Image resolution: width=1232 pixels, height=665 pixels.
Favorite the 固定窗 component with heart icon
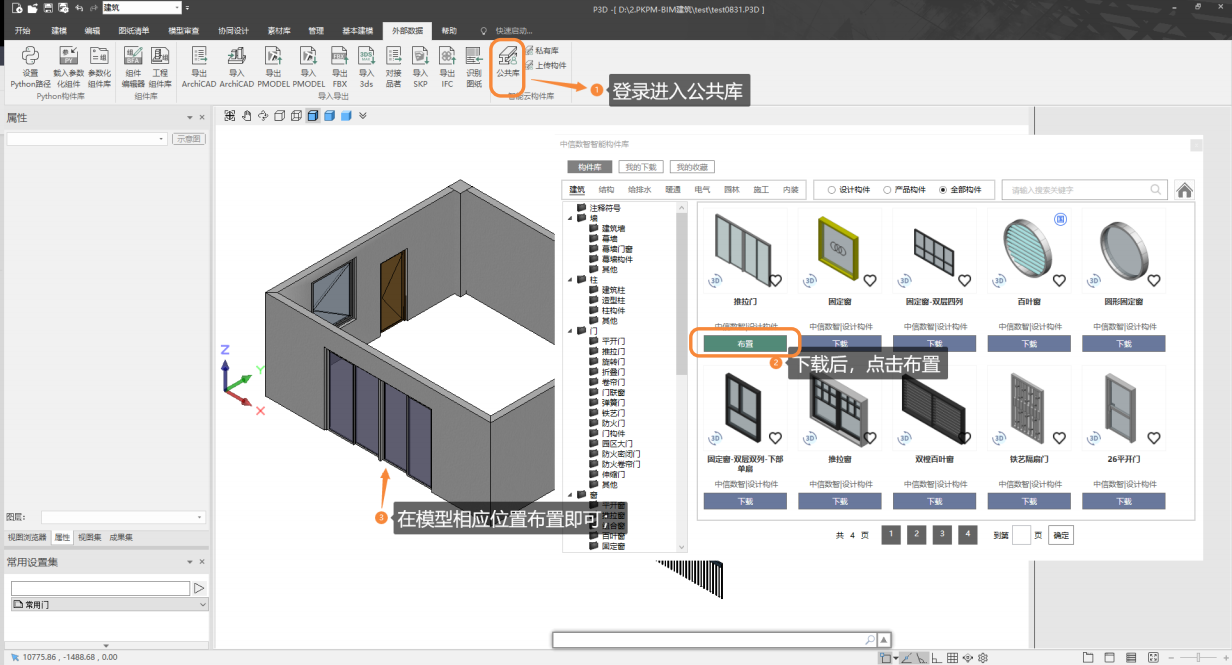point(870,281)
